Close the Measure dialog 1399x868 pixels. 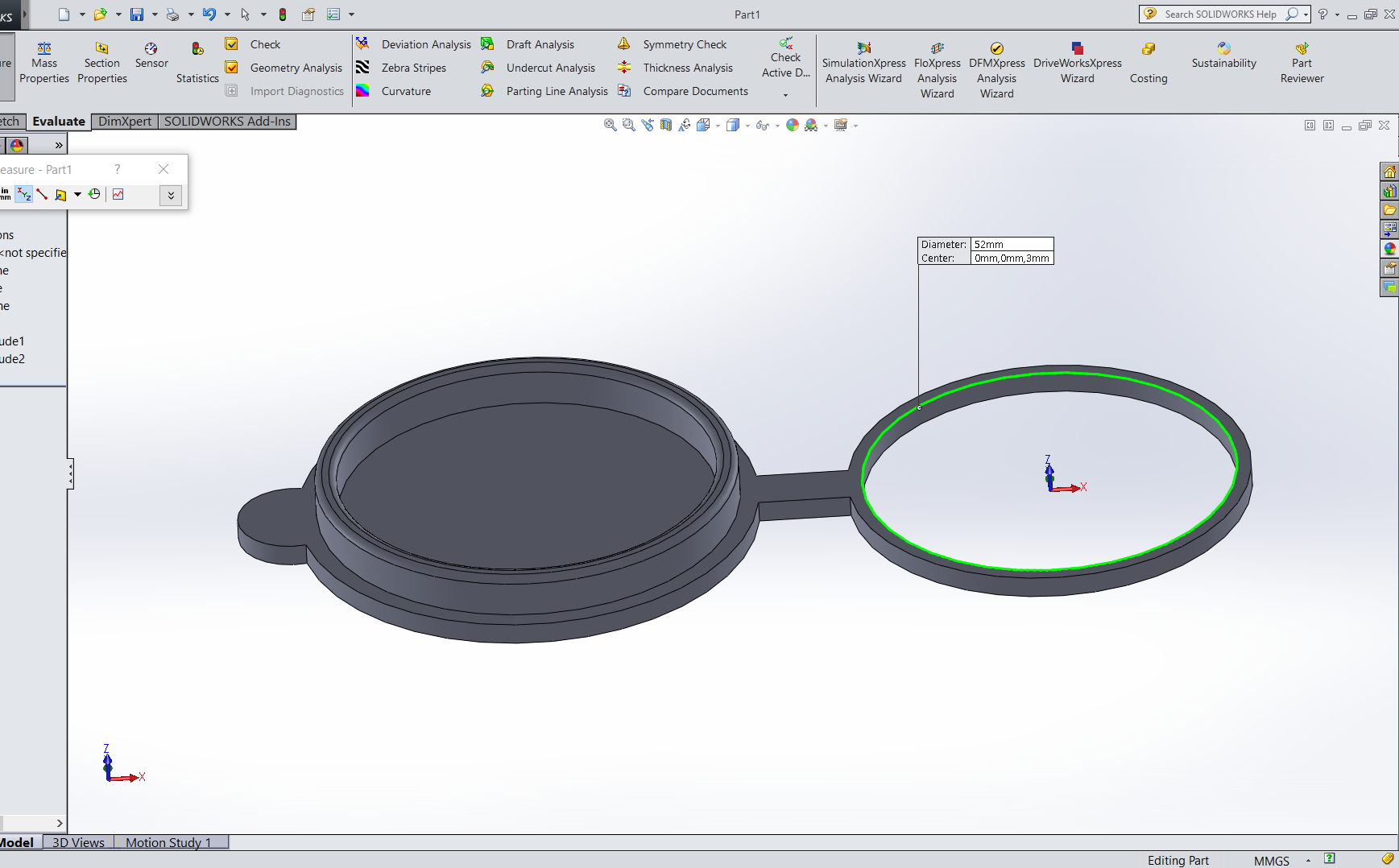click(x=163, y=169)
